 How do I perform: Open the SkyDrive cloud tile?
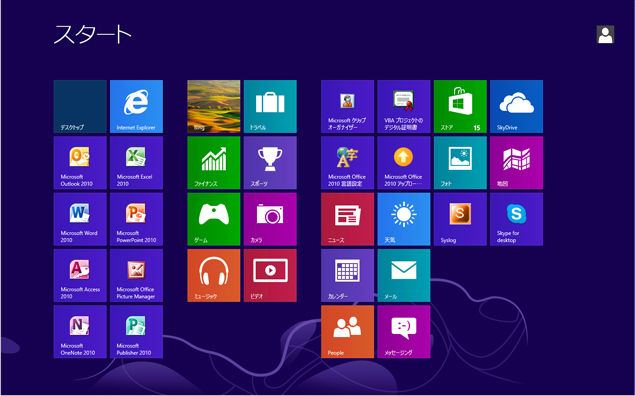tap(516, 106)
